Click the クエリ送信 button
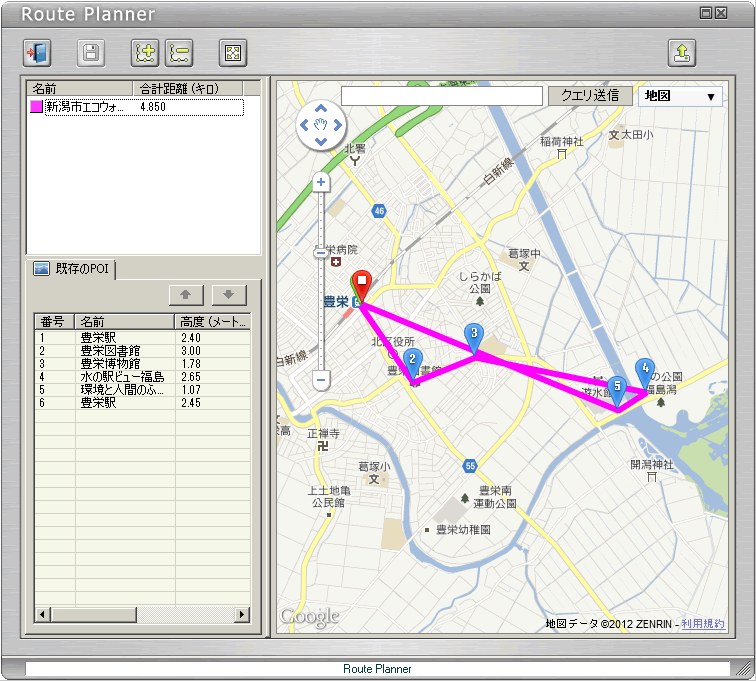Viewport: 756px width, 681px height. pyautogui.click(x=589, y=96)
